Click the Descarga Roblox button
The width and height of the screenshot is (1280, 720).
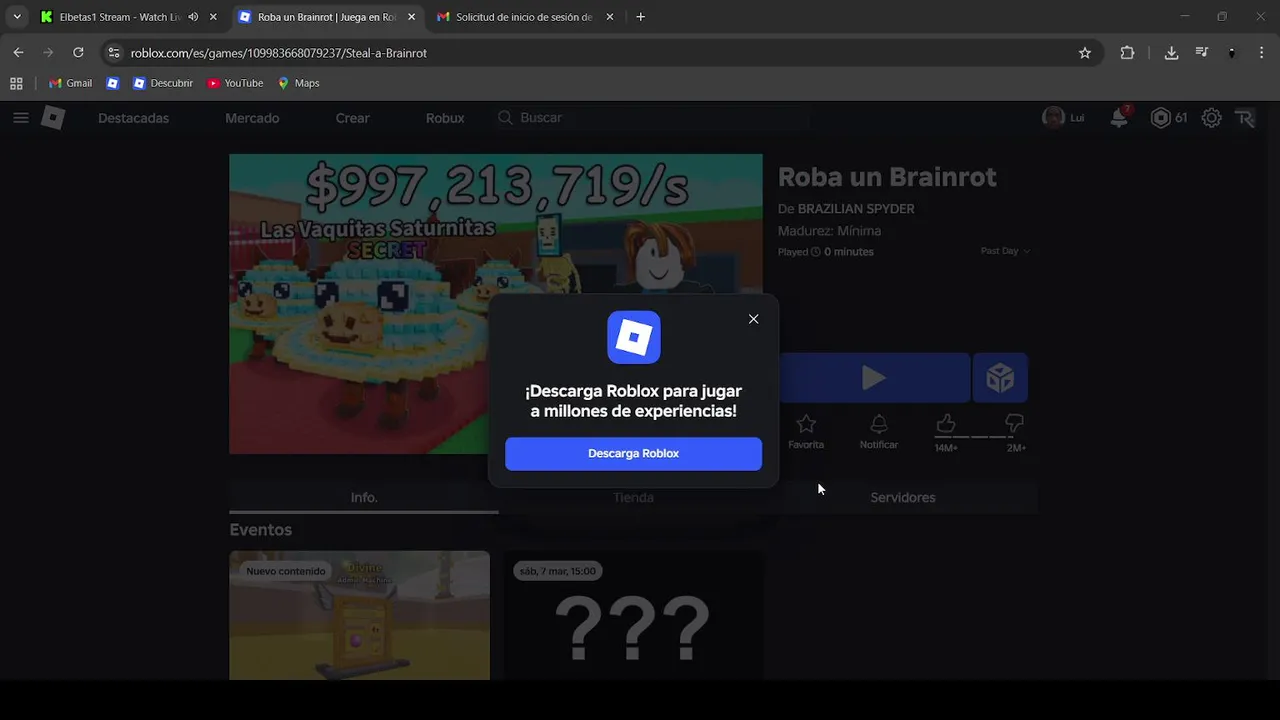pyautogui.click(x=633, y=453)
